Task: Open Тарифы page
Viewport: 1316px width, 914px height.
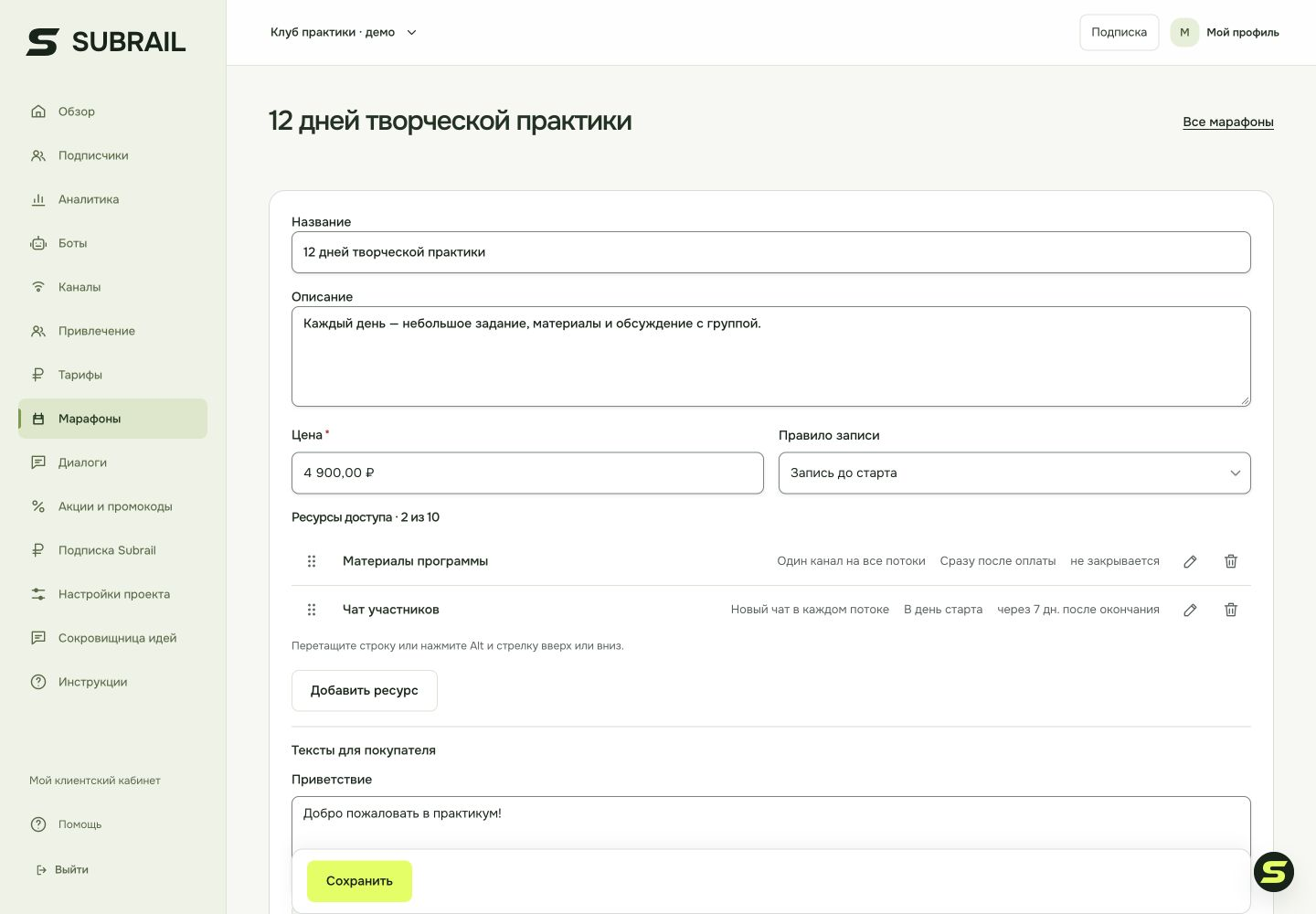Action: [x=112, y=375]
